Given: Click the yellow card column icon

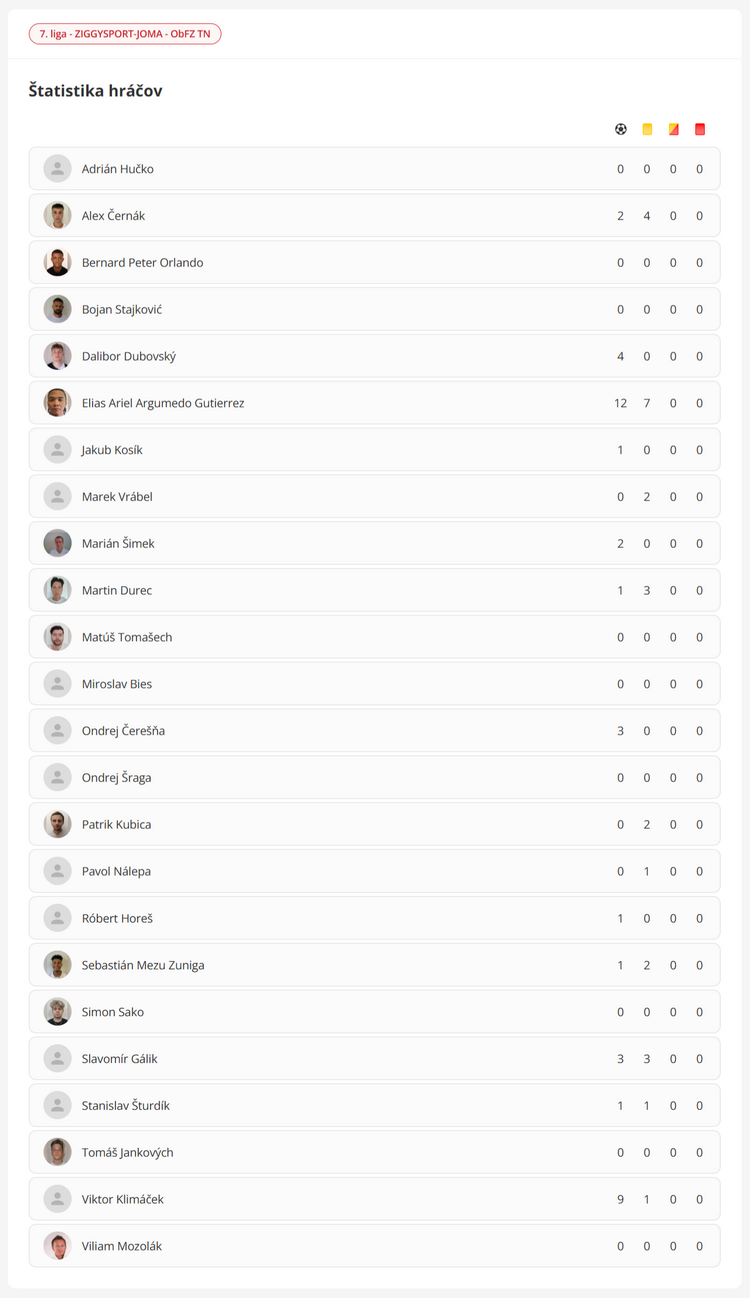Looking at the screenshot, I should click(647, 129).
